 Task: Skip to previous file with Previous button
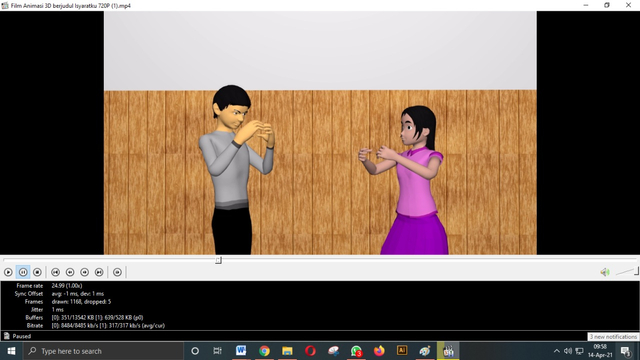coord(56,272)
